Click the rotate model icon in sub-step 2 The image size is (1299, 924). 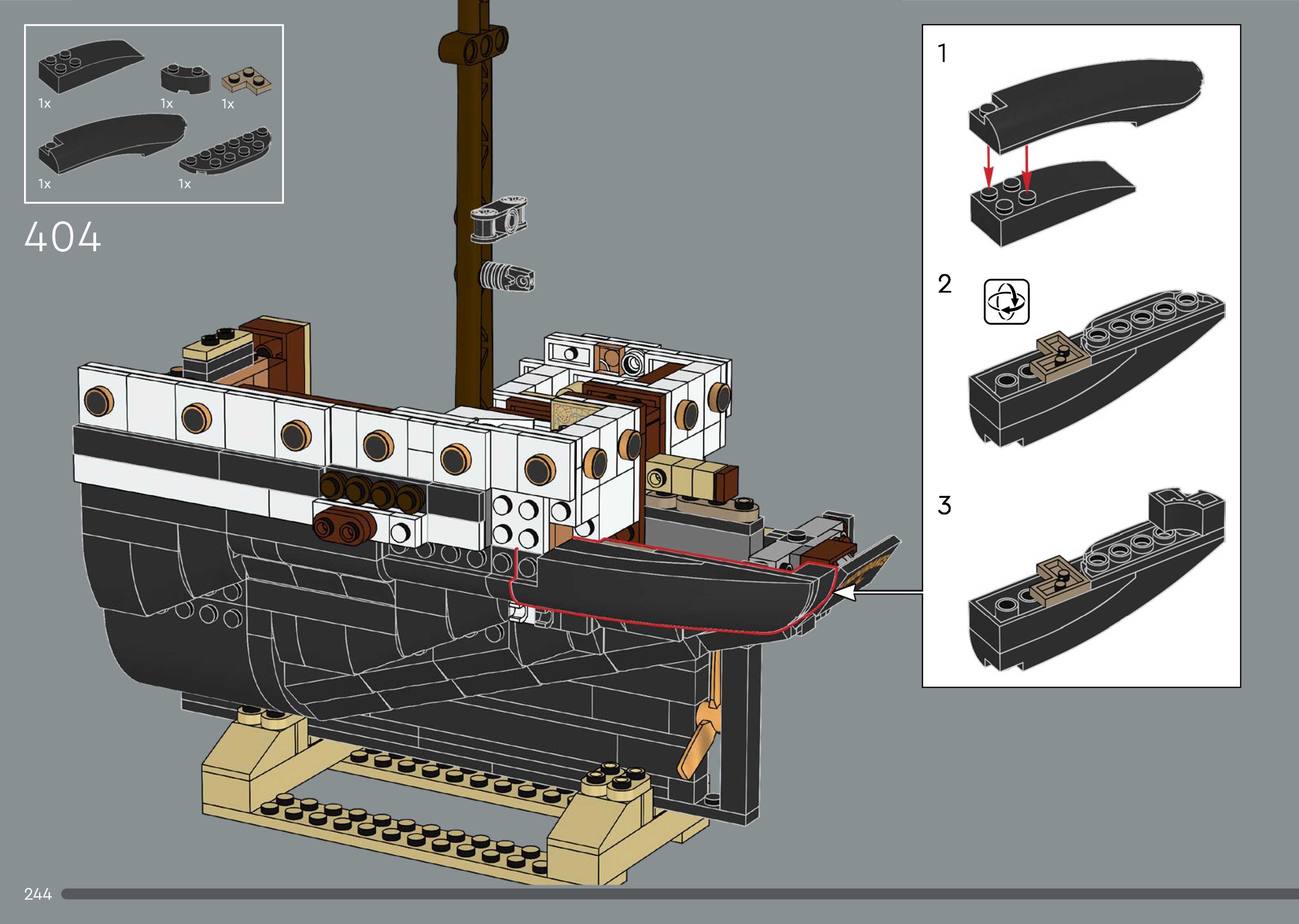(1006, 301)
